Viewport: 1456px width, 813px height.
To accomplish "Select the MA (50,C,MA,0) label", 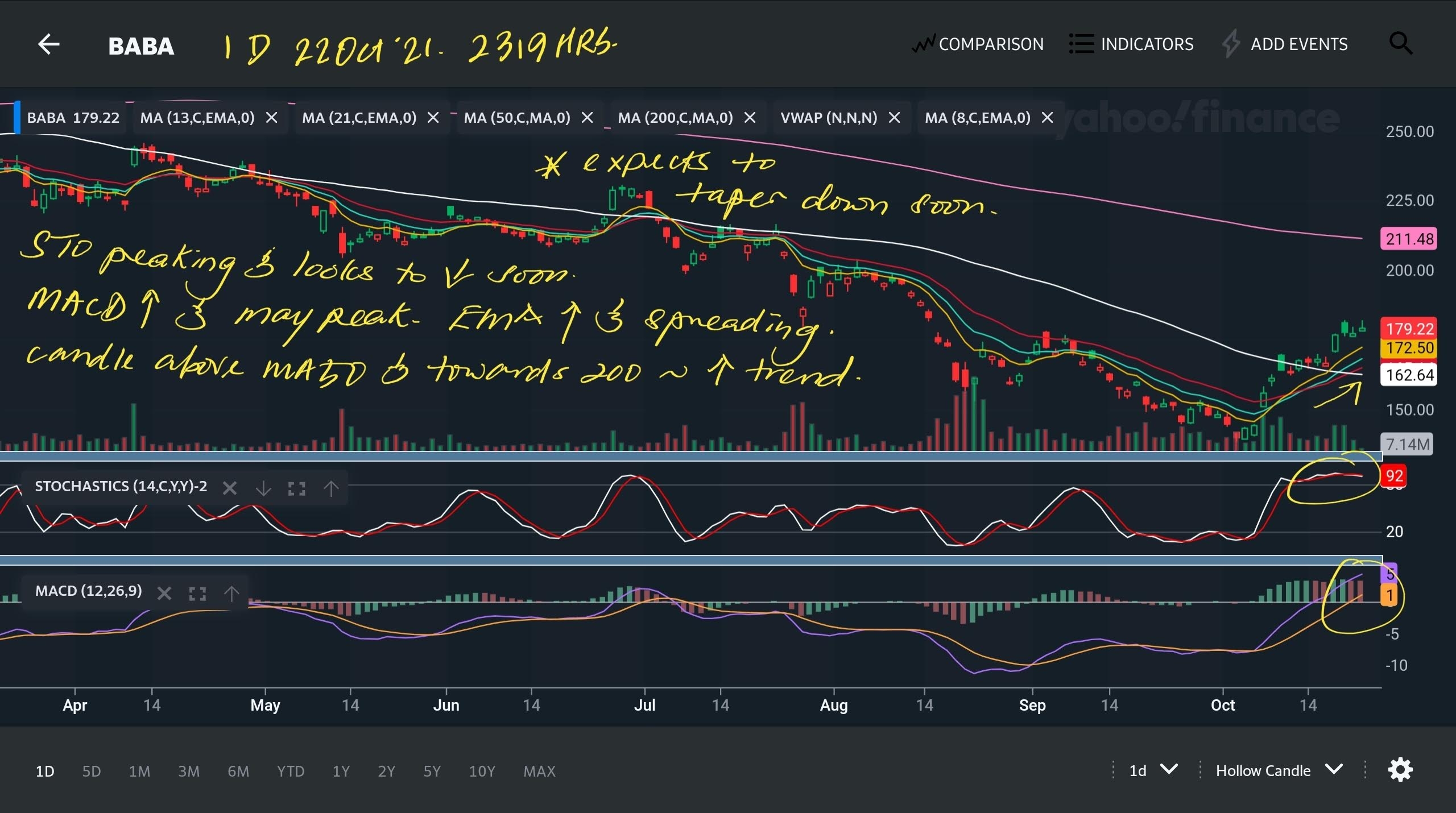I will click(516, 118).
